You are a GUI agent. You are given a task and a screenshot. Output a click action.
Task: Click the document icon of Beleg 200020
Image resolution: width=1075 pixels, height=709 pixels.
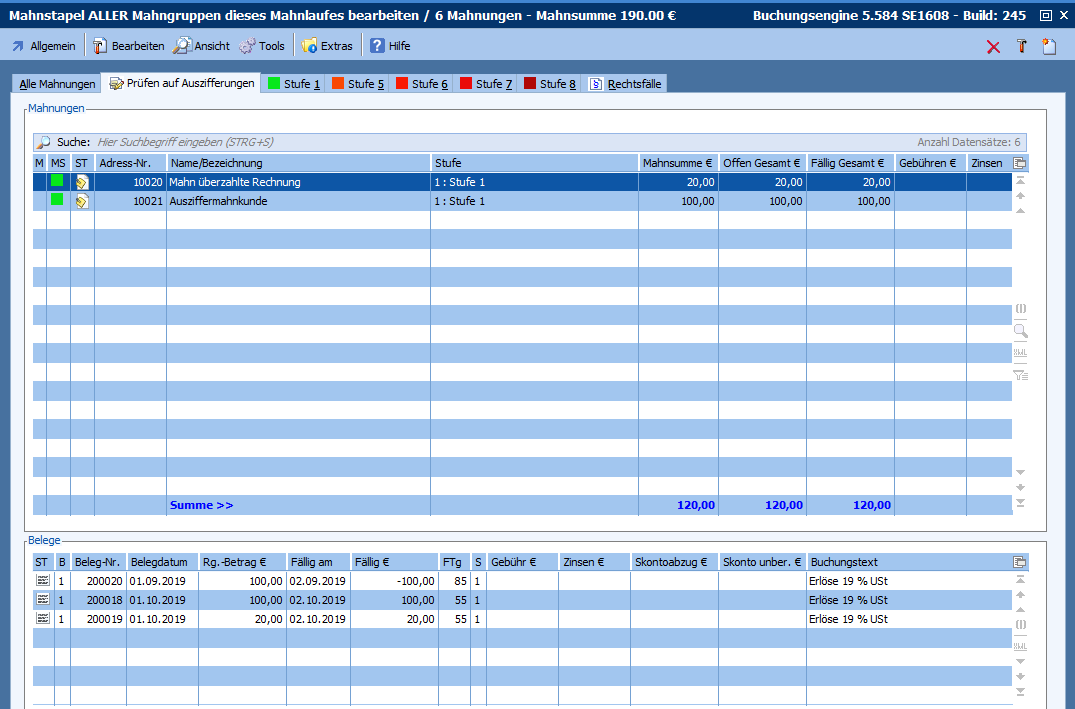click(x=42, y=581)
